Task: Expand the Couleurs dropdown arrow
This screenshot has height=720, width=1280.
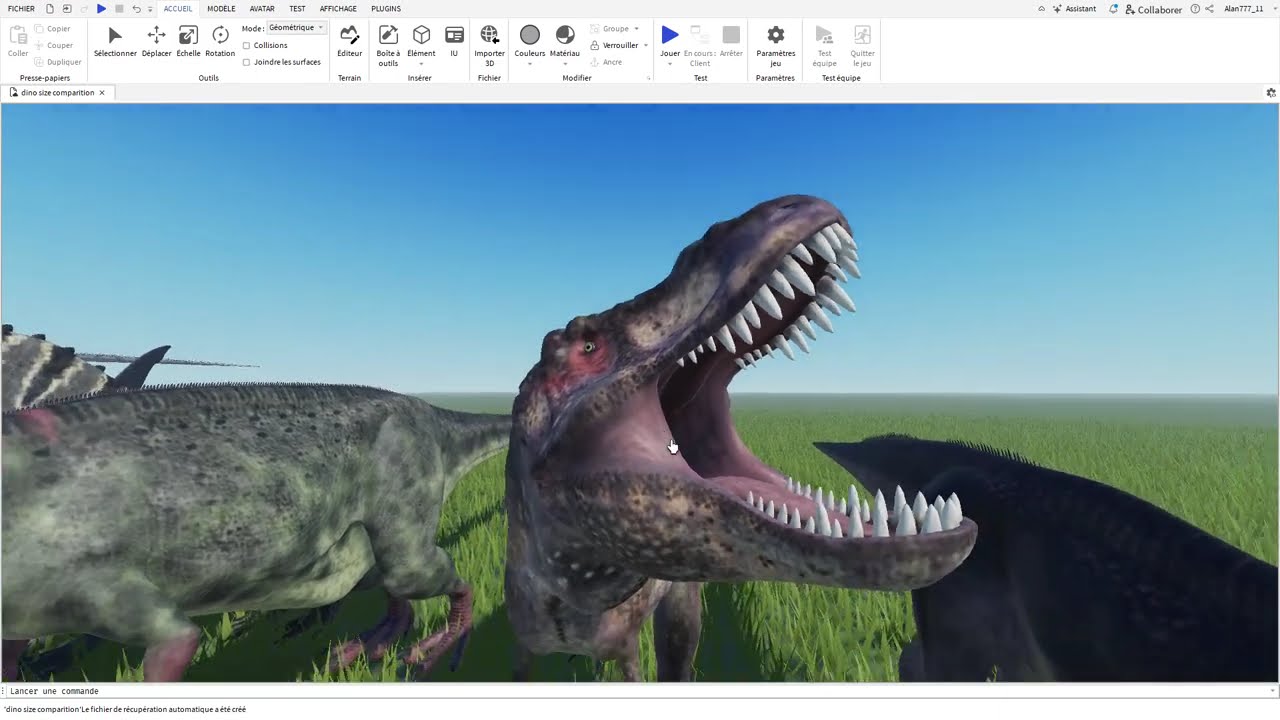Action: (x=530, y=64)
